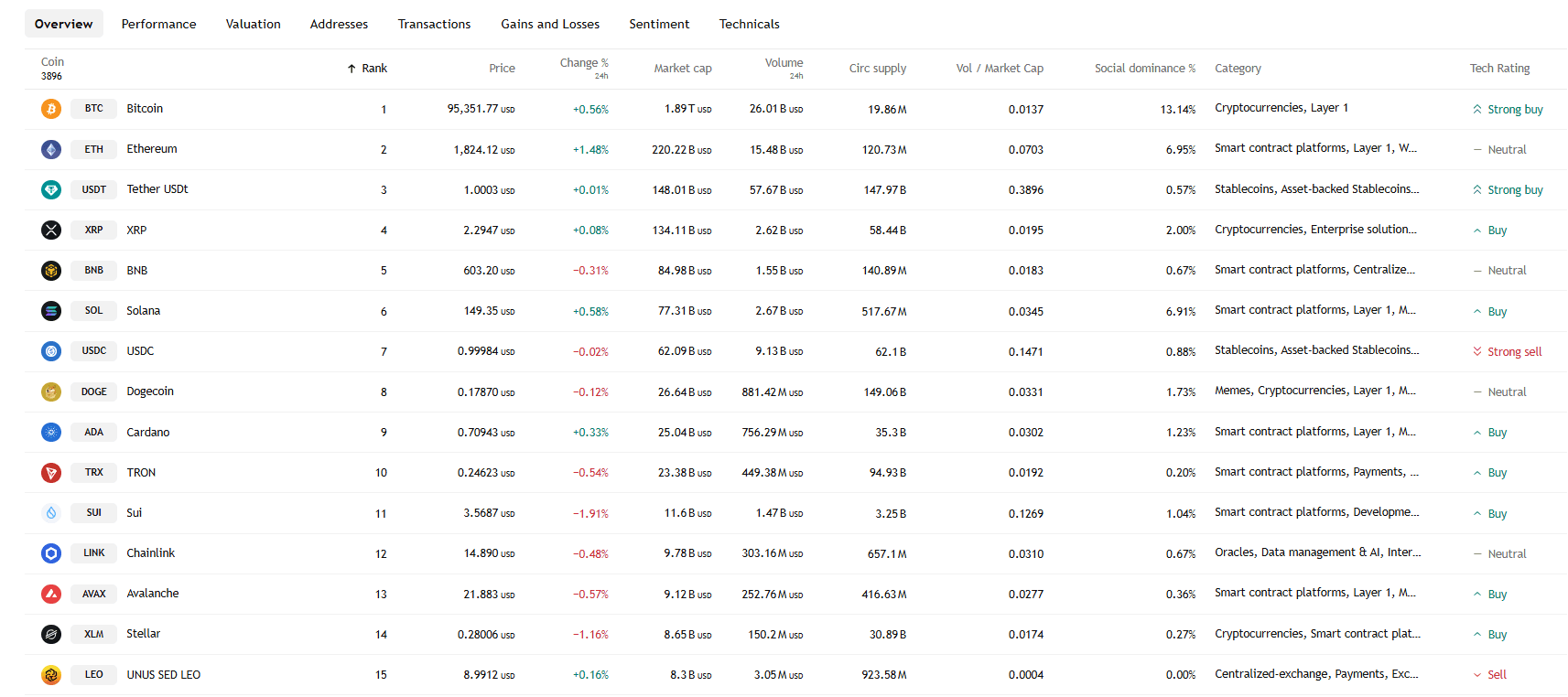The image size is (1568, 697).
Task: Click the Stellar logo icon
Action: 51,634
